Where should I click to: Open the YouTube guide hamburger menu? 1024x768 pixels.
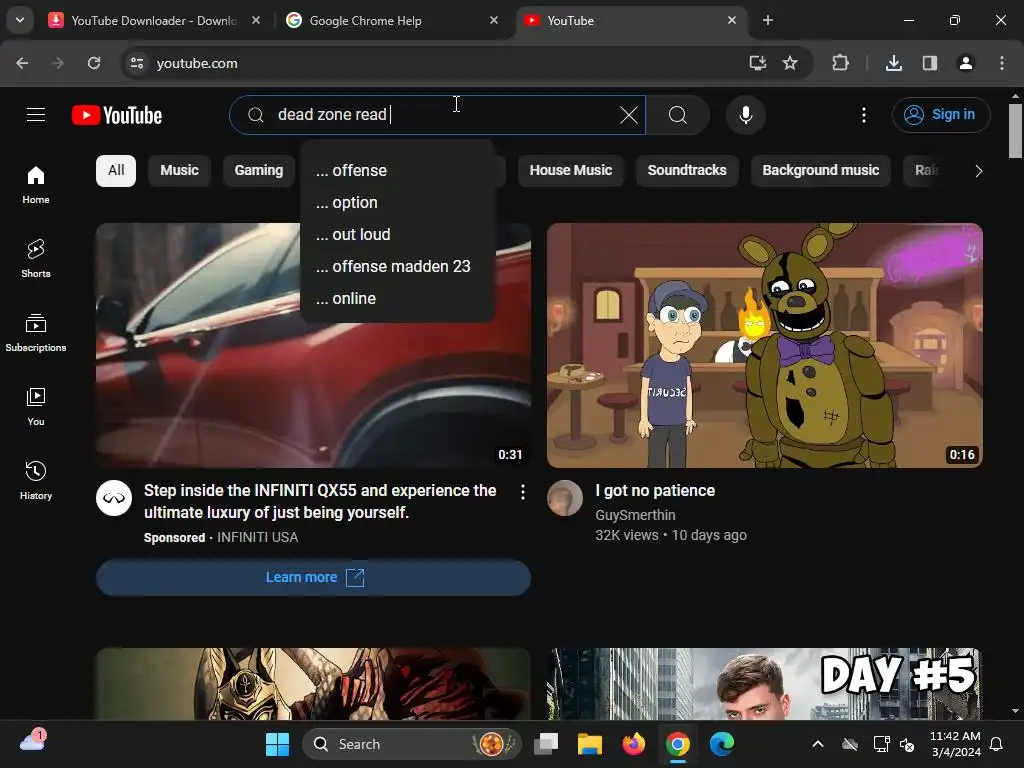tap(36, 115)
